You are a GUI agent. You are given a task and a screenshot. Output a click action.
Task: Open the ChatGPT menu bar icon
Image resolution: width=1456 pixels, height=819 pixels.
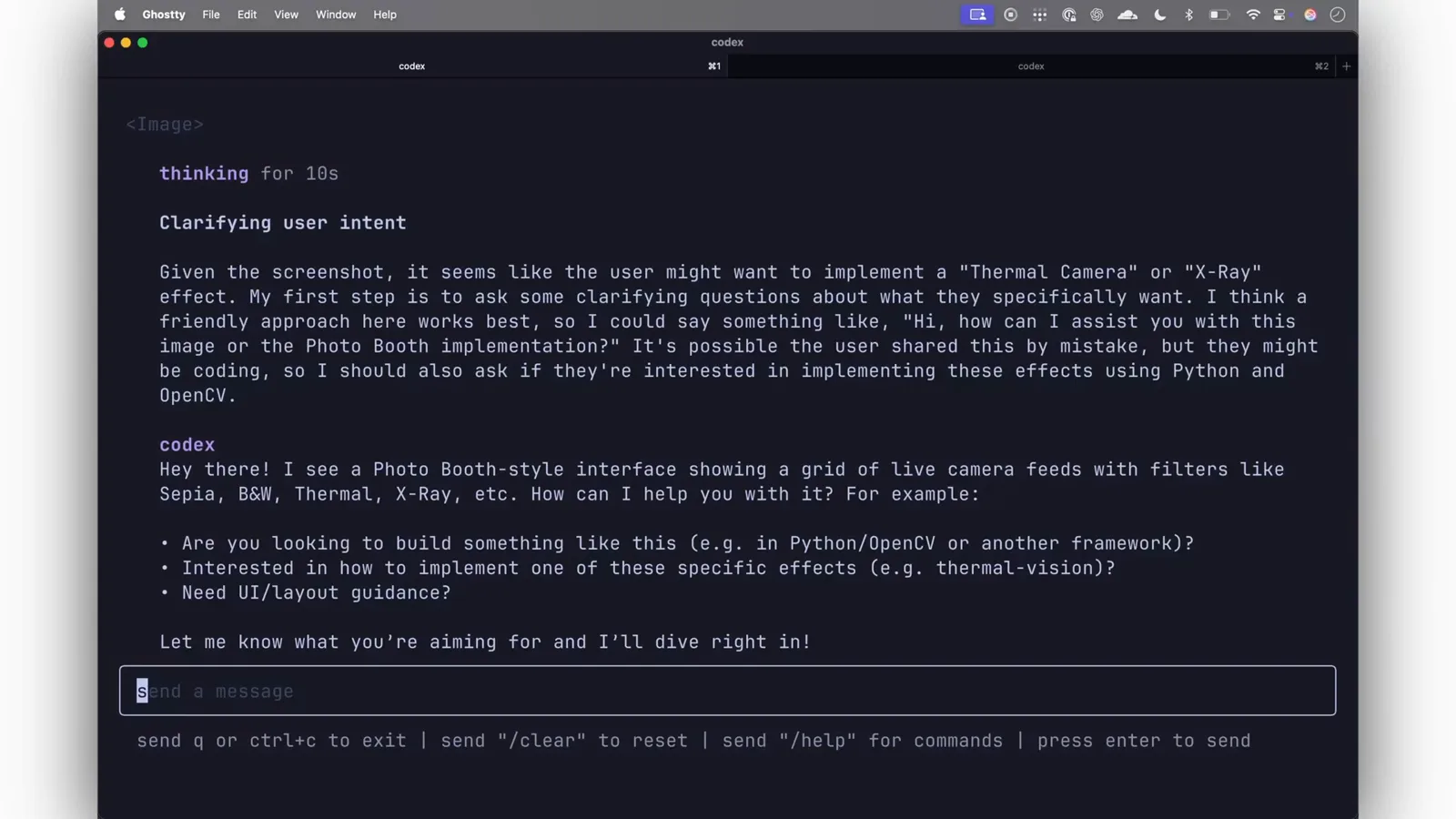point(1097,15)
